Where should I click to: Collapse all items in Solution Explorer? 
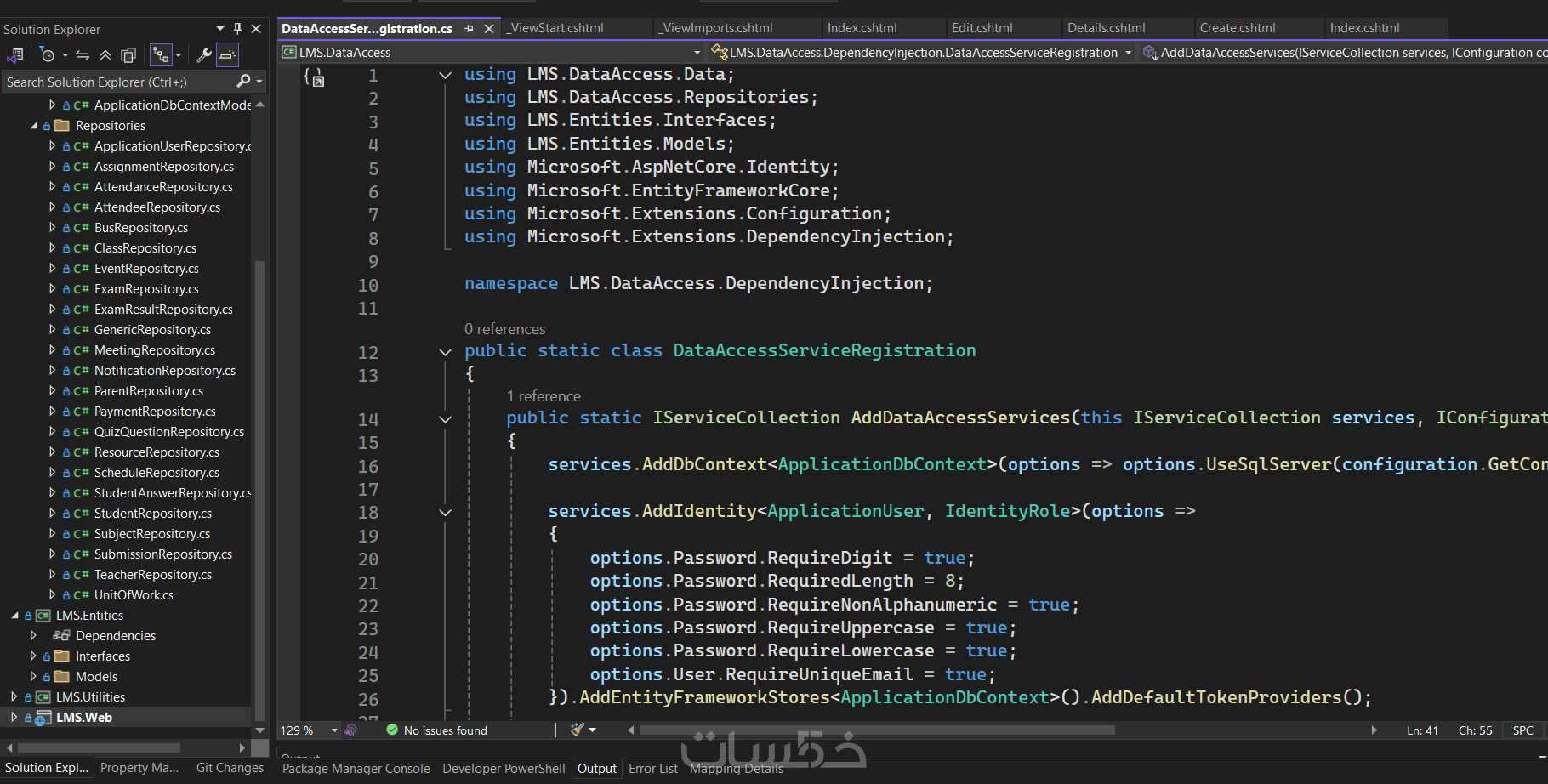coord(105,55)
